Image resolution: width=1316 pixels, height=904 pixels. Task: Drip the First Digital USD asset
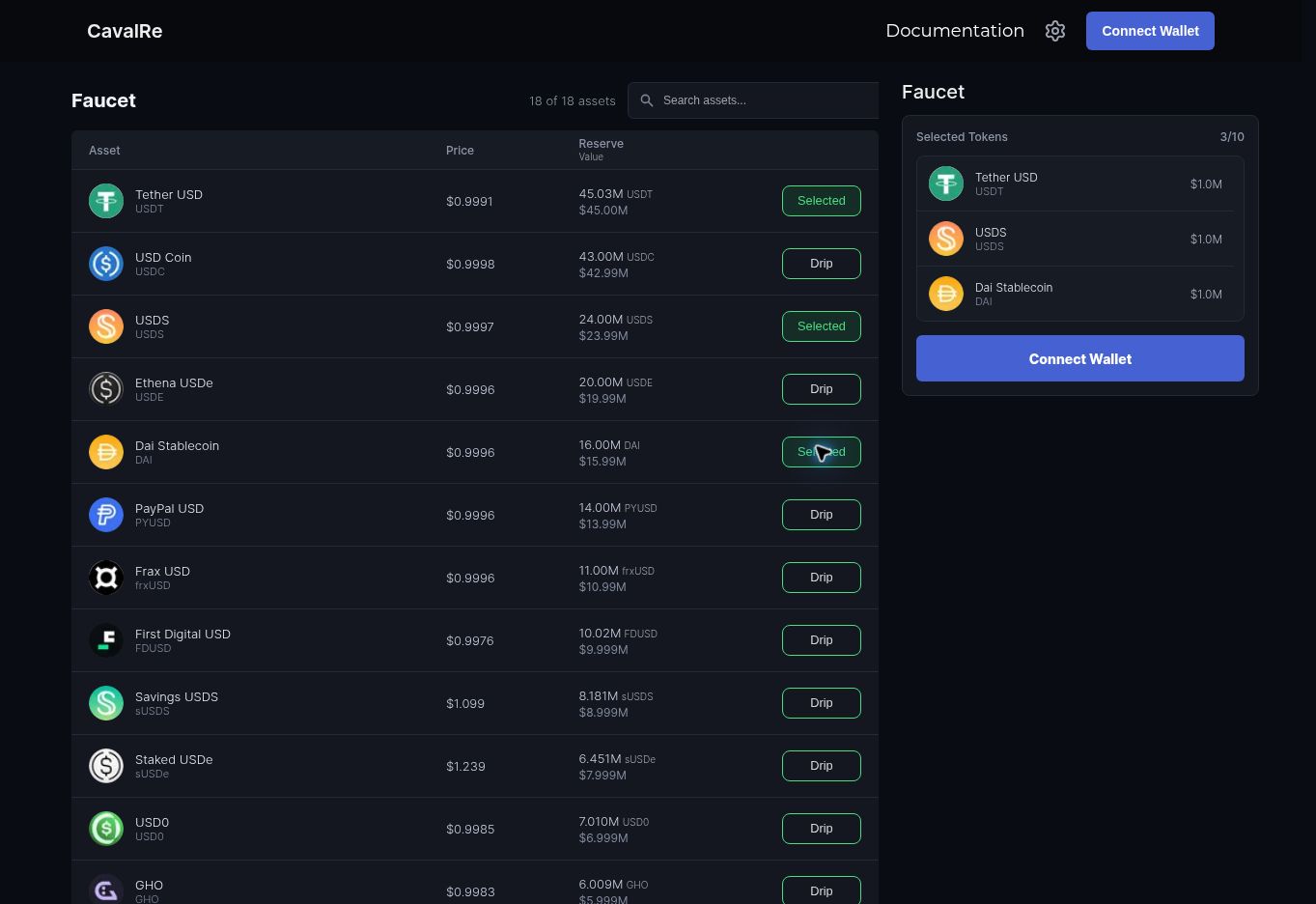click(x=822, y=640)
